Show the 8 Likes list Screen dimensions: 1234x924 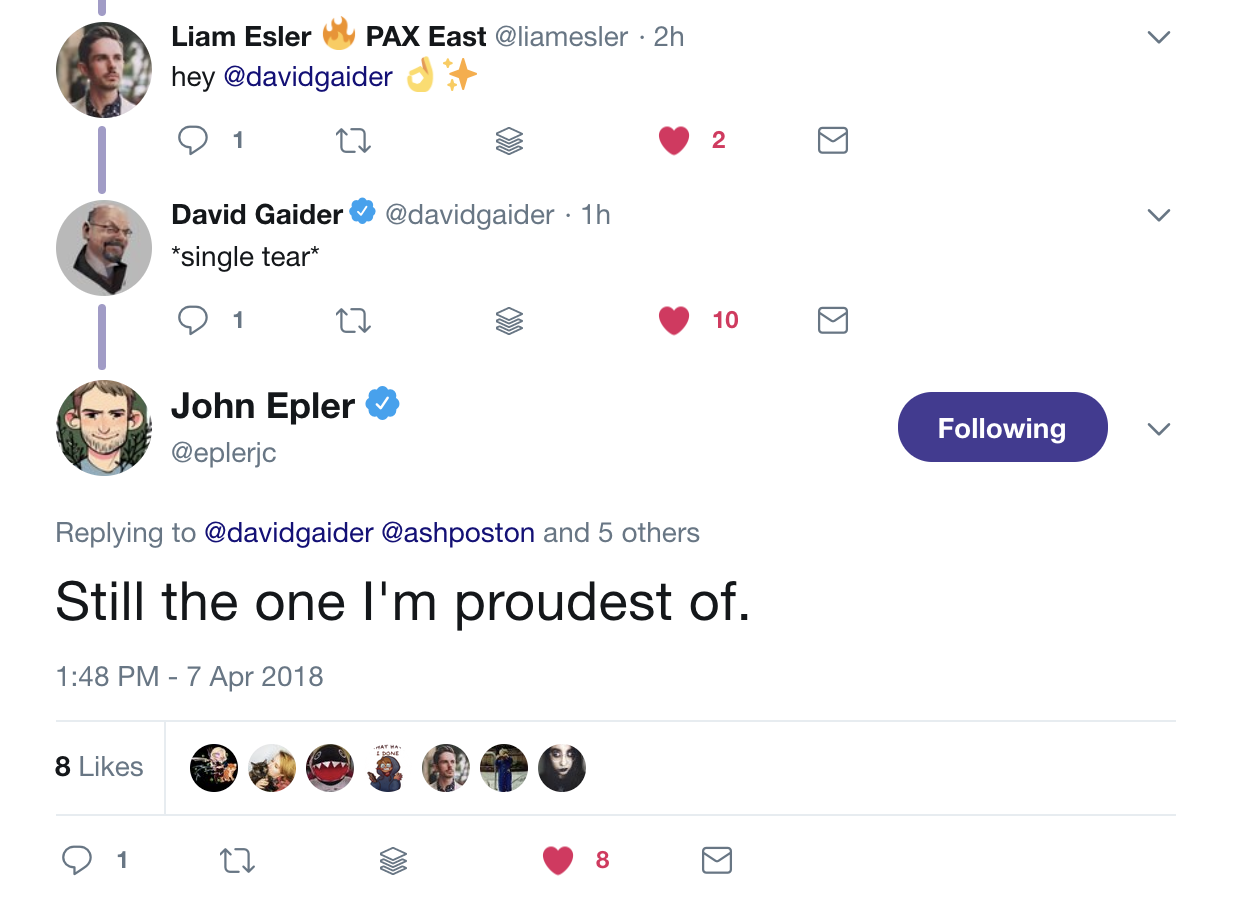99,767
